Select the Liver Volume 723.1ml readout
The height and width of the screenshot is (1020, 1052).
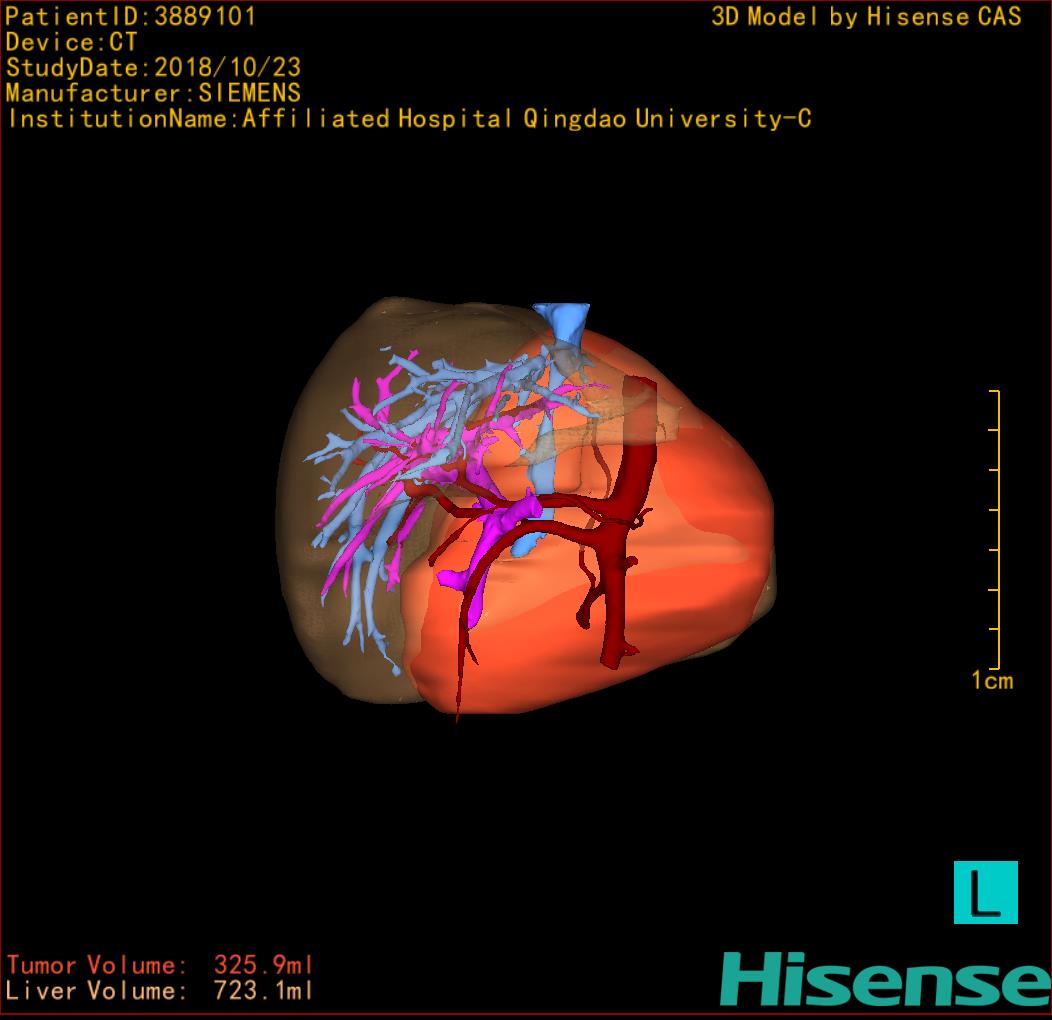point(160,990)
